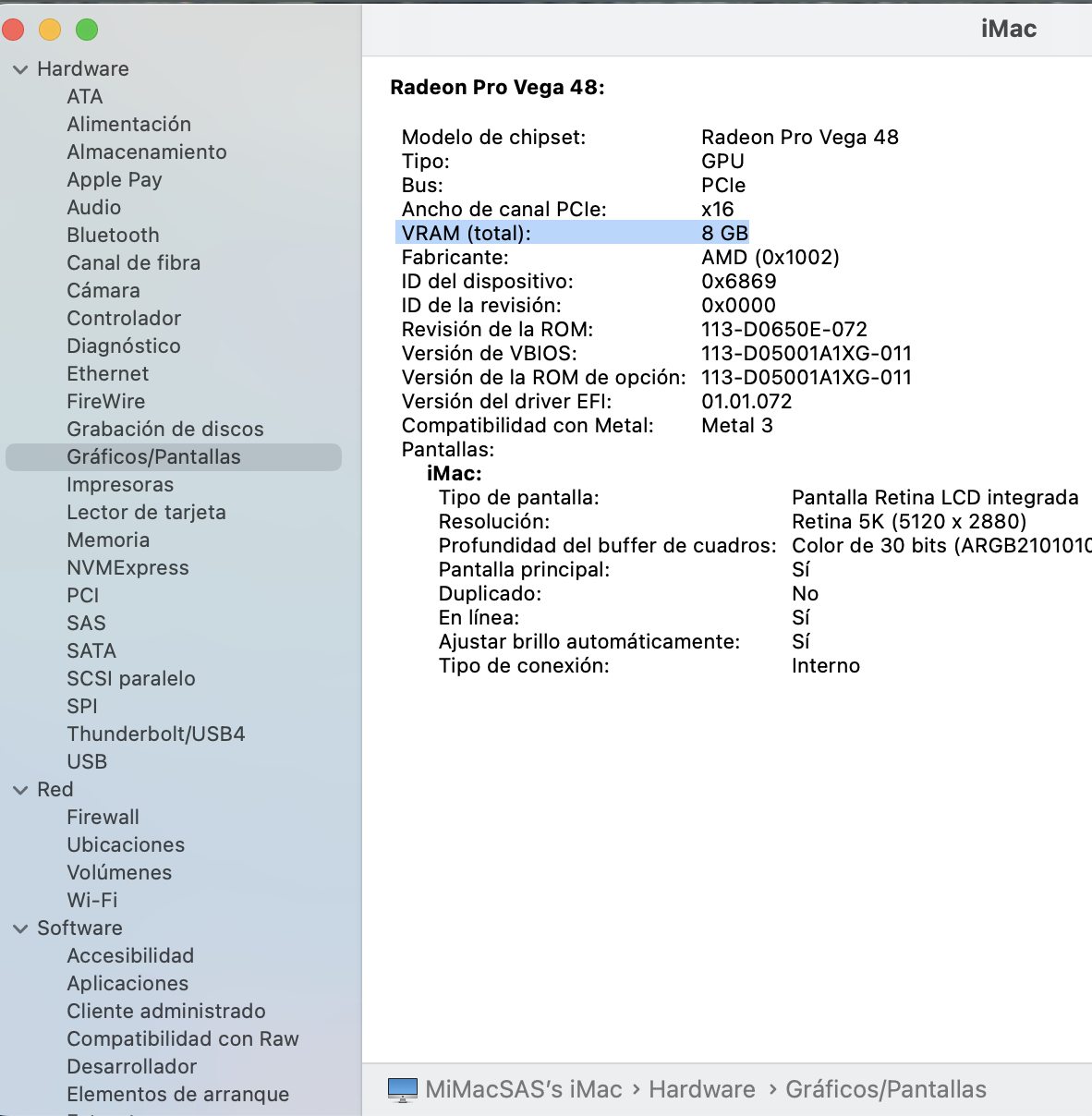This screenshot has height=1116, width=1092.
Task: Select the Modelo de chipset row
Action: point(650,137)
